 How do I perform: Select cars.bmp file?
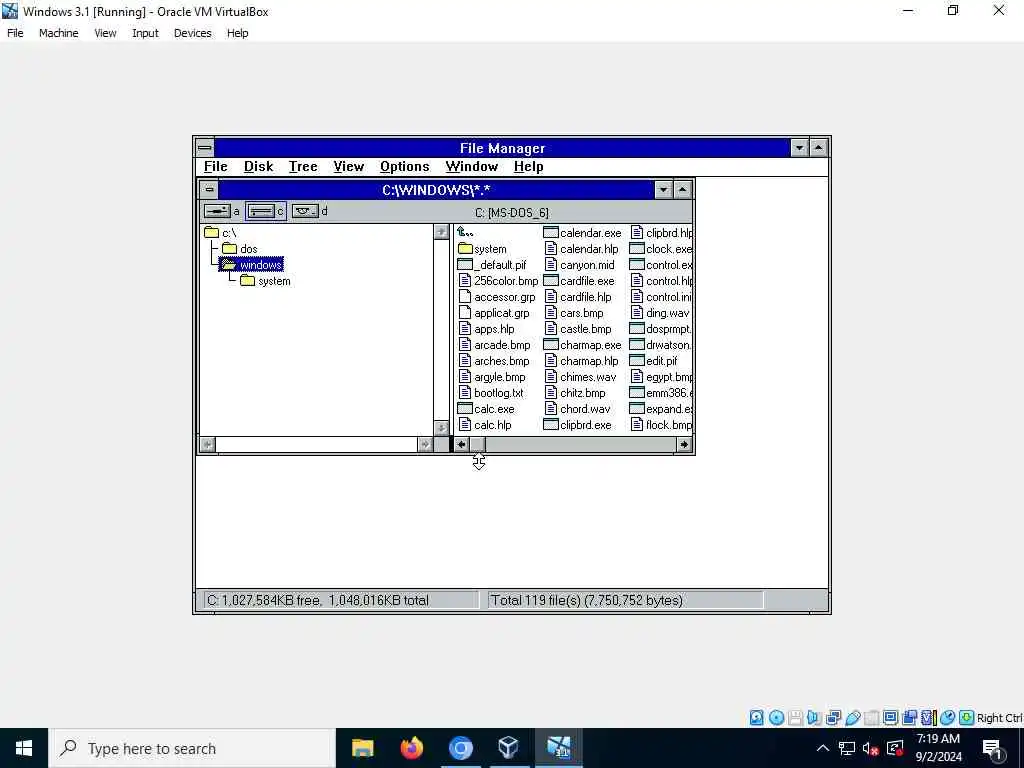pyautogui.click(x=574, y=313)
